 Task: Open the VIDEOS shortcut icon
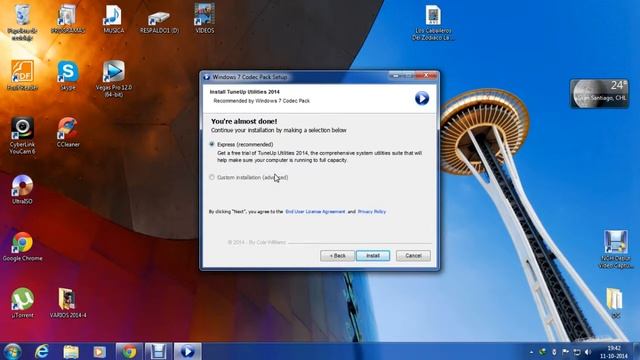204,19
